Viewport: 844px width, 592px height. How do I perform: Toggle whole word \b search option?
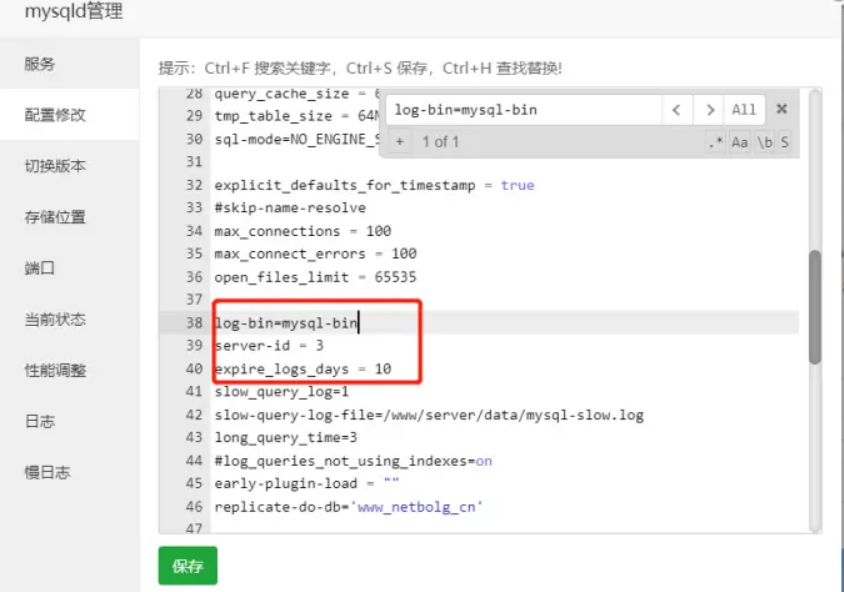(x=764, y=142)
